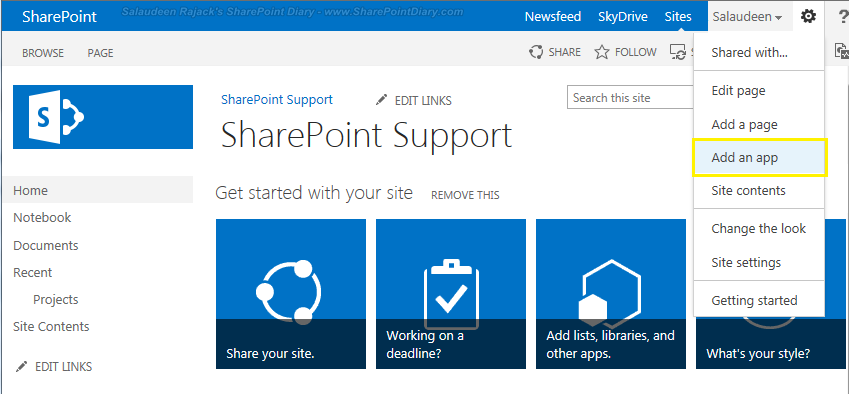Click the SharePoint Support page title
This screenshot has height=394, width=849.
pos(367,135)
